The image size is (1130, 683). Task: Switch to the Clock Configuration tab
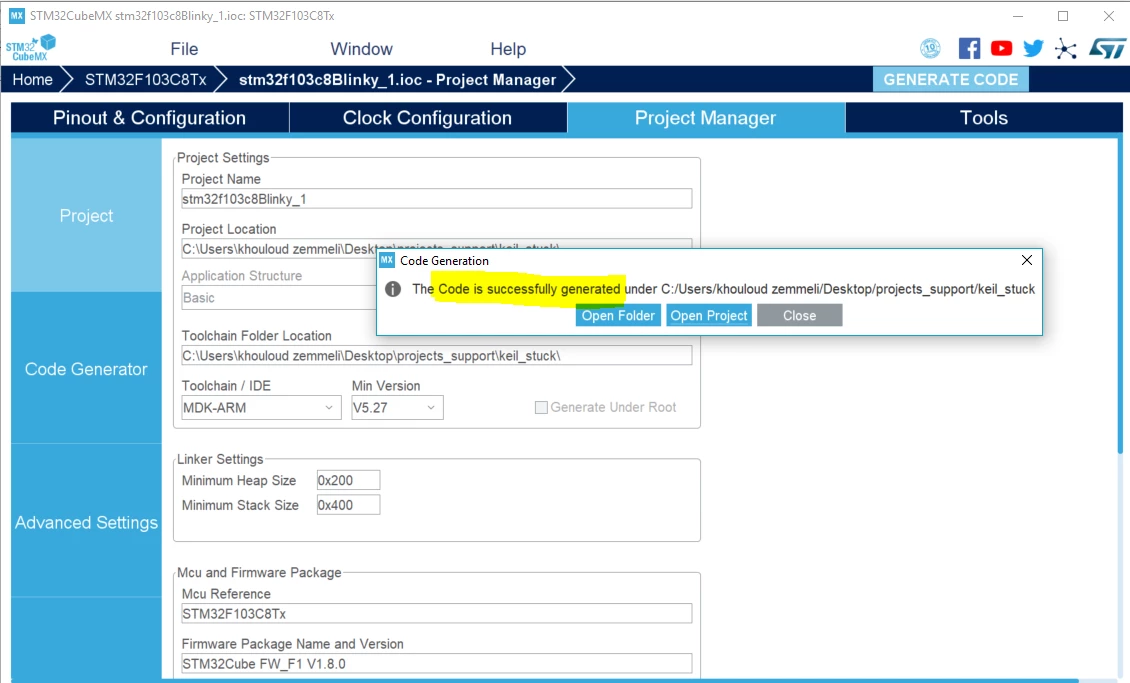[x=427, y=118]
